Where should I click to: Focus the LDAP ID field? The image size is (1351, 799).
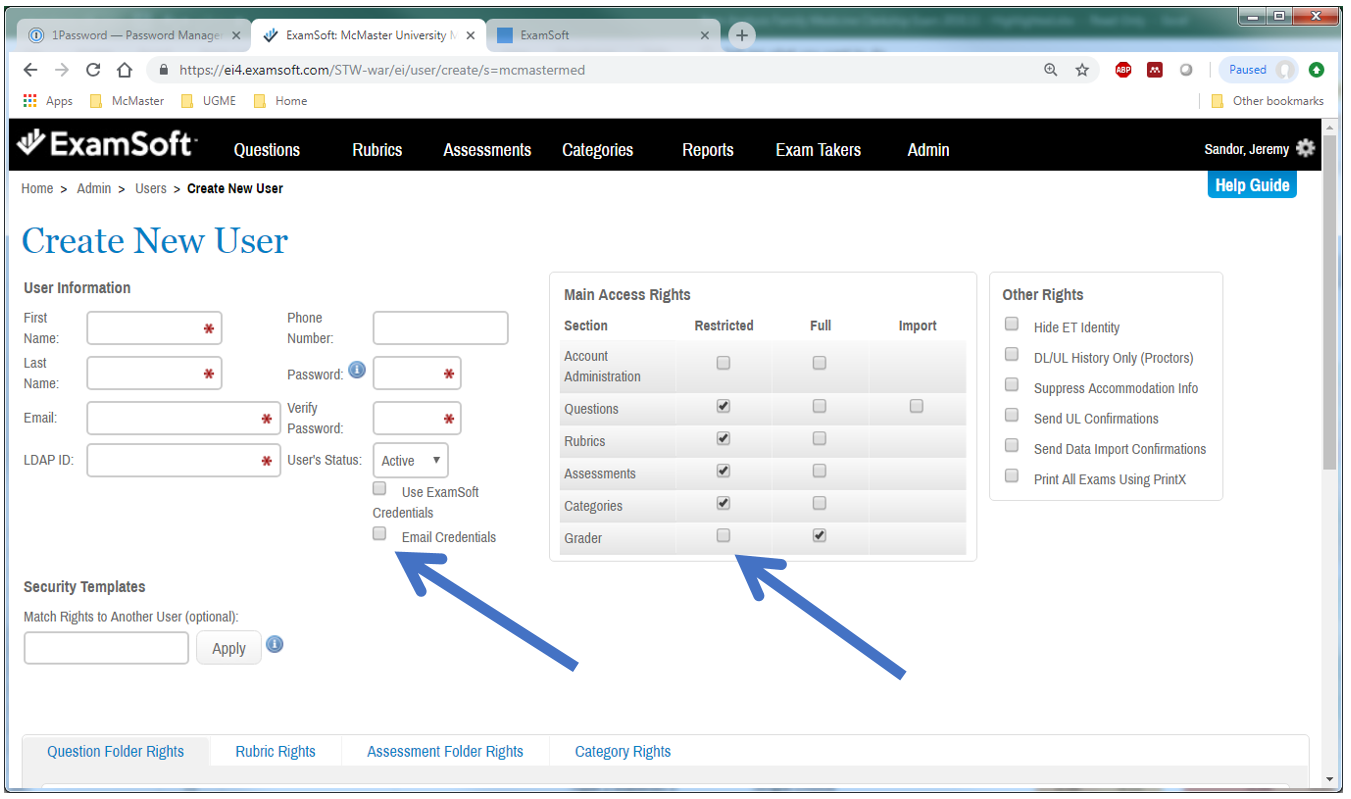click(183, 460)
